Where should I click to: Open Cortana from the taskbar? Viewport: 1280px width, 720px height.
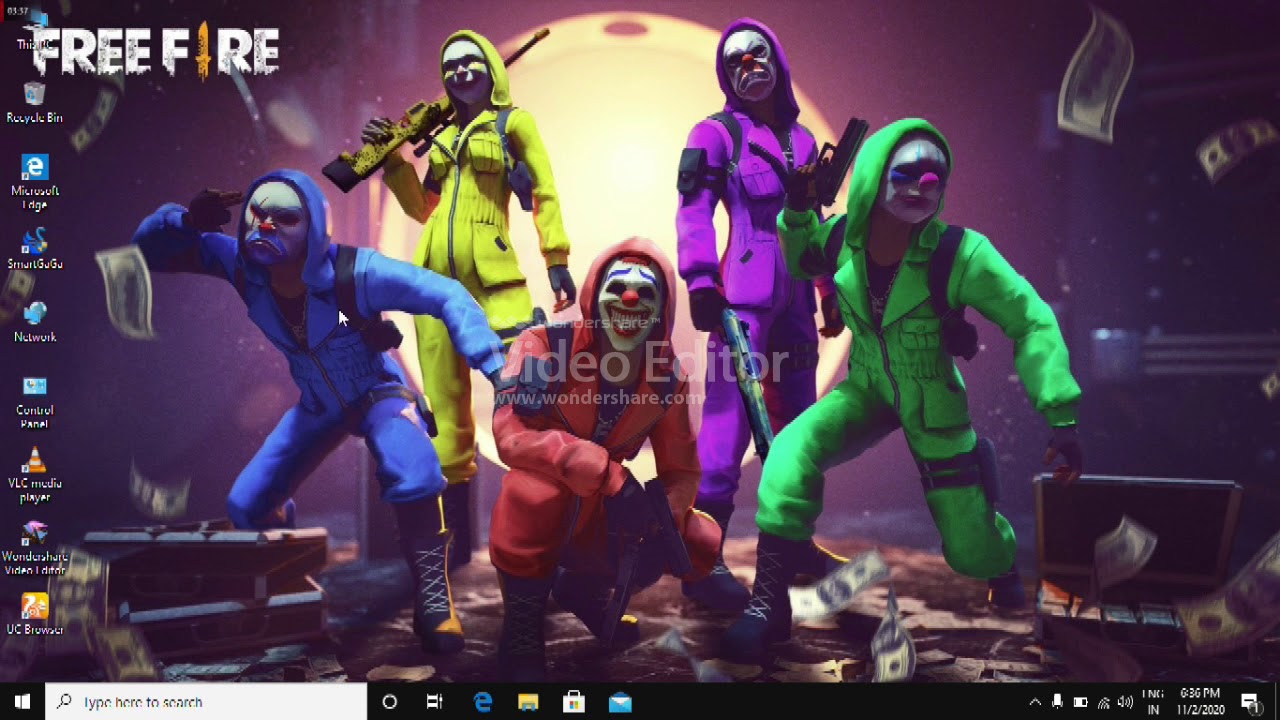(390, 702)
